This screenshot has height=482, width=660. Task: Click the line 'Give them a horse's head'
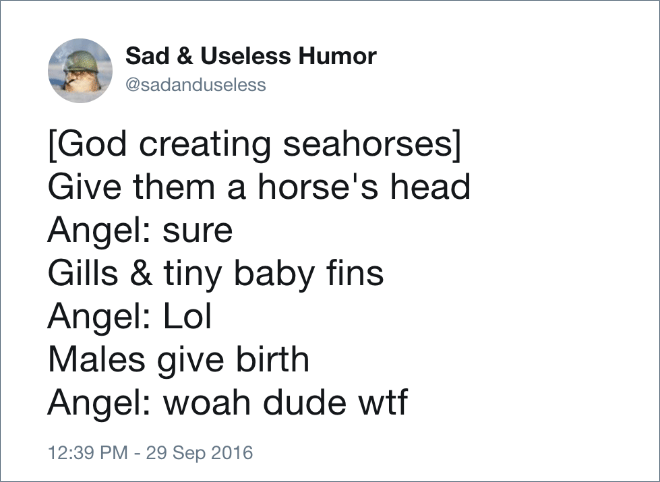pos(259,187)
